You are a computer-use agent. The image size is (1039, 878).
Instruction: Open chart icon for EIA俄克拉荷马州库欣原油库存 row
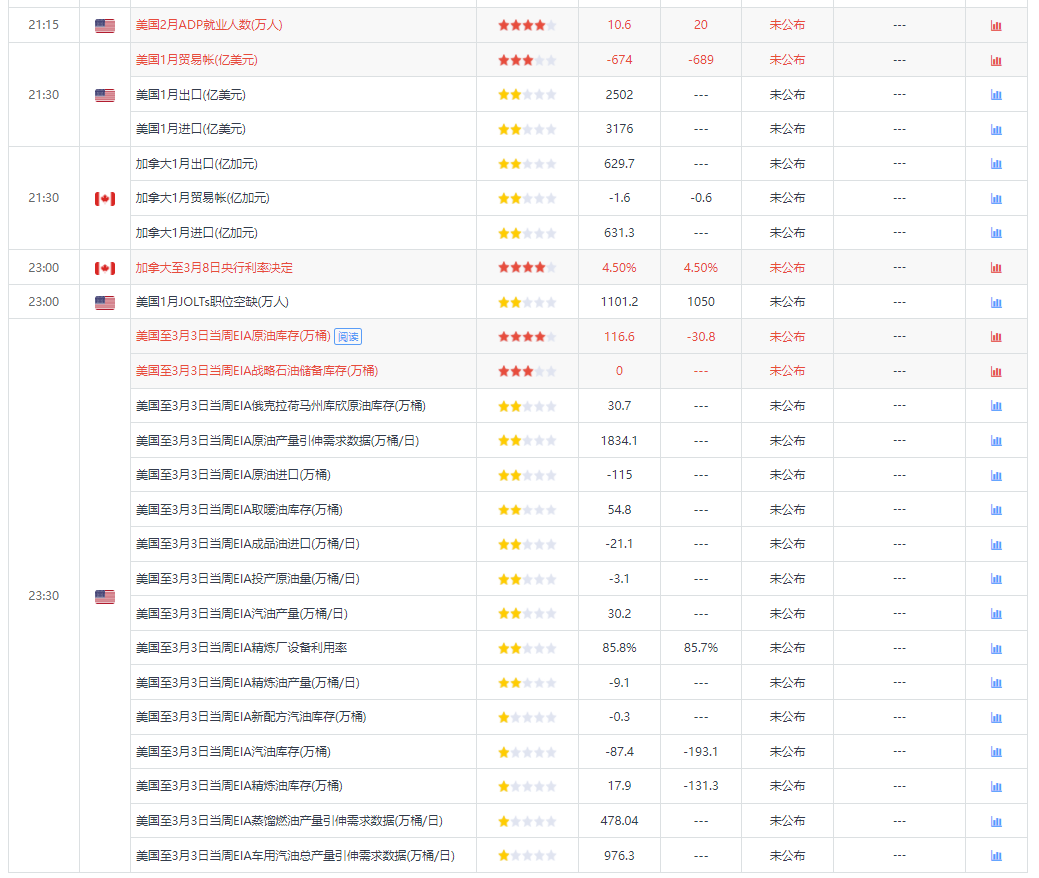click(x=996, y=406)
